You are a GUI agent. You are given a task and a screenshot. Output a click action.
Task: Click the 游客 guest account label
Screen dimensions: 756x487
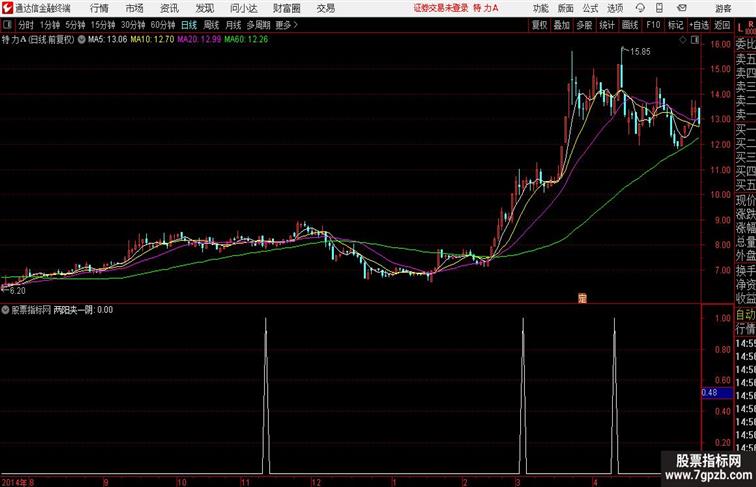pyautogui.click(x=723, y=8)
